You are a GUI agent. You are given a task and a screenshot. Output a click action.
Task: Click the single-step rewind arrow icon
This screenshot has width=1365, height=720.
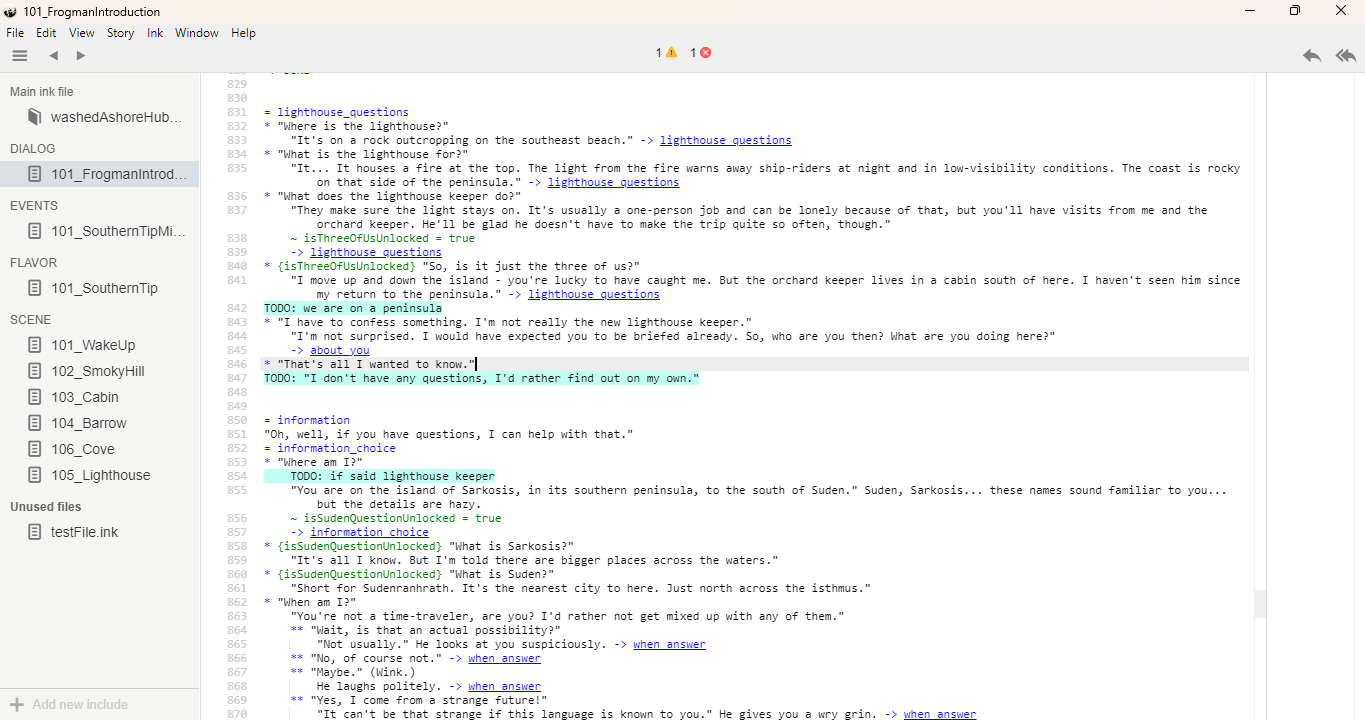click(1312, 56)
